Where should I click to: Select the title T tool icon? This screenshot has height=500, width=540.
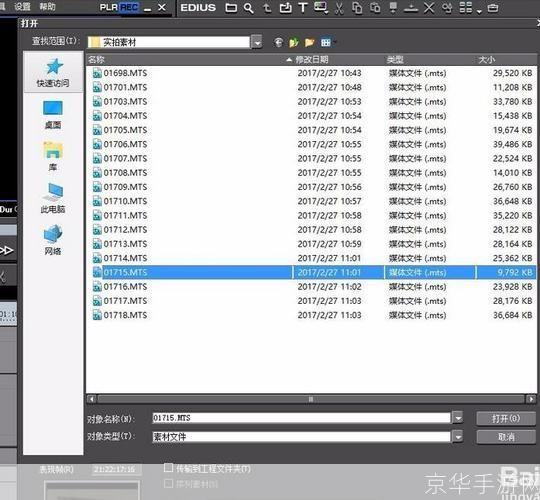(303, 8)
